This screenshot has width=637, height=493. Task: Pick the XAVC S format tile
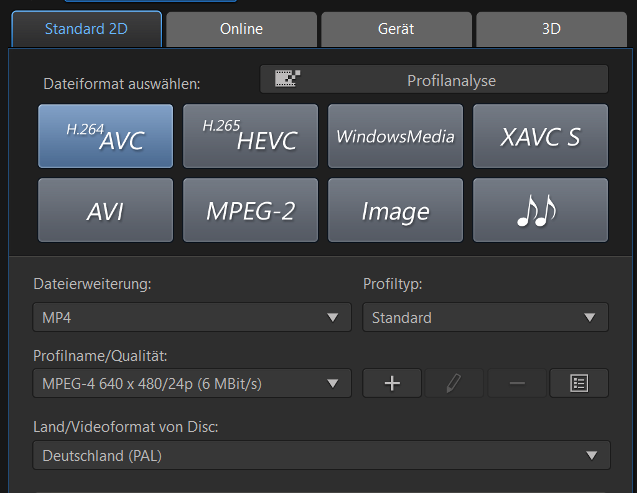pos(540,136)
